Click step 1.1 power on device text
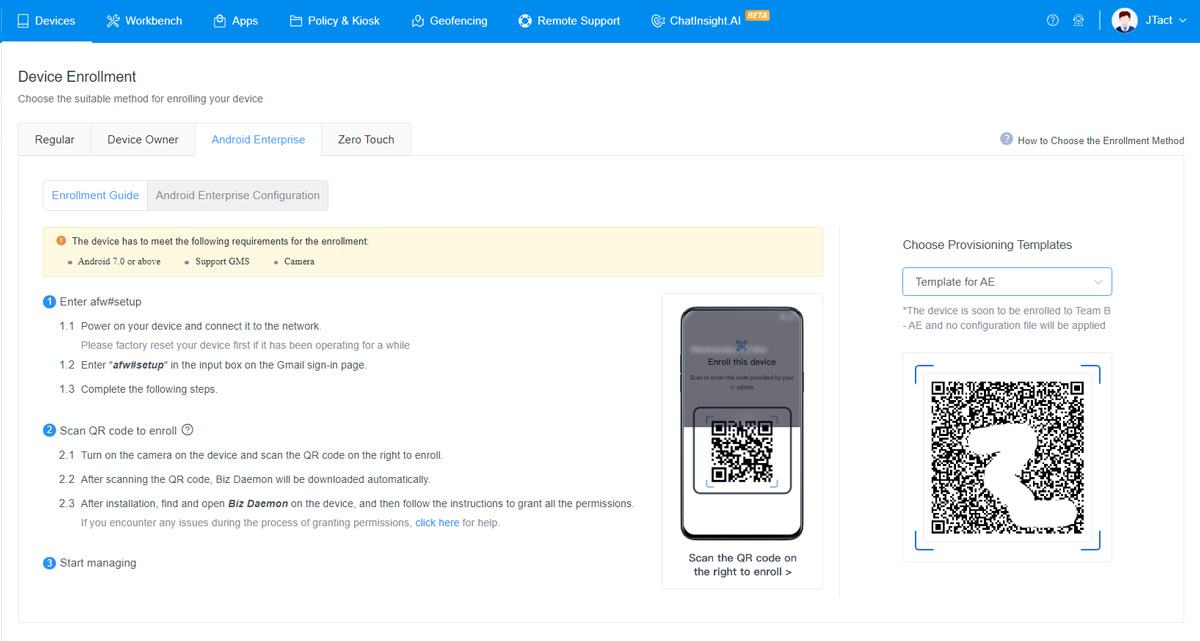 (201, 326)
